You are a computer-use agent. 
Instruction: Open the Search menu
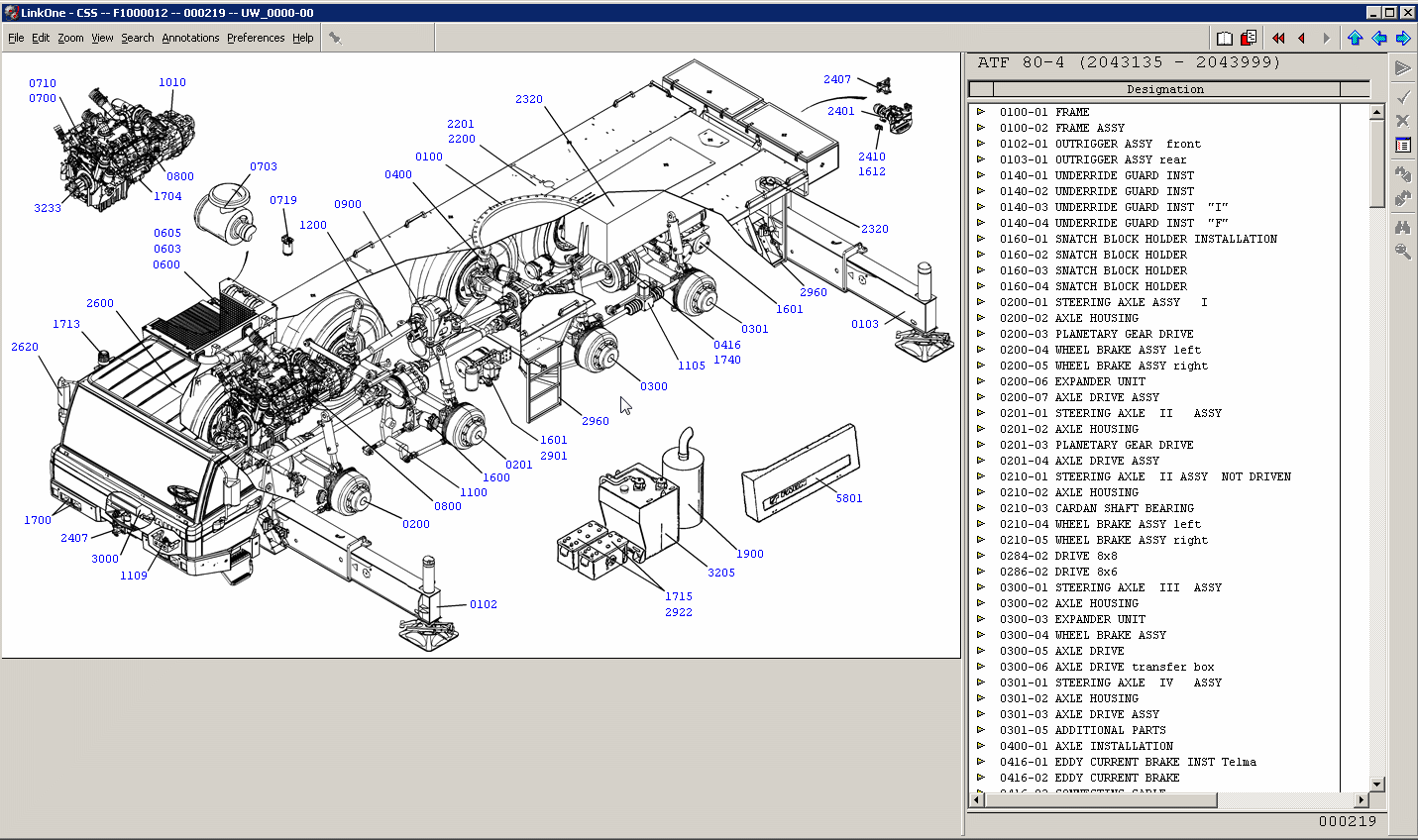pos(138,38)
